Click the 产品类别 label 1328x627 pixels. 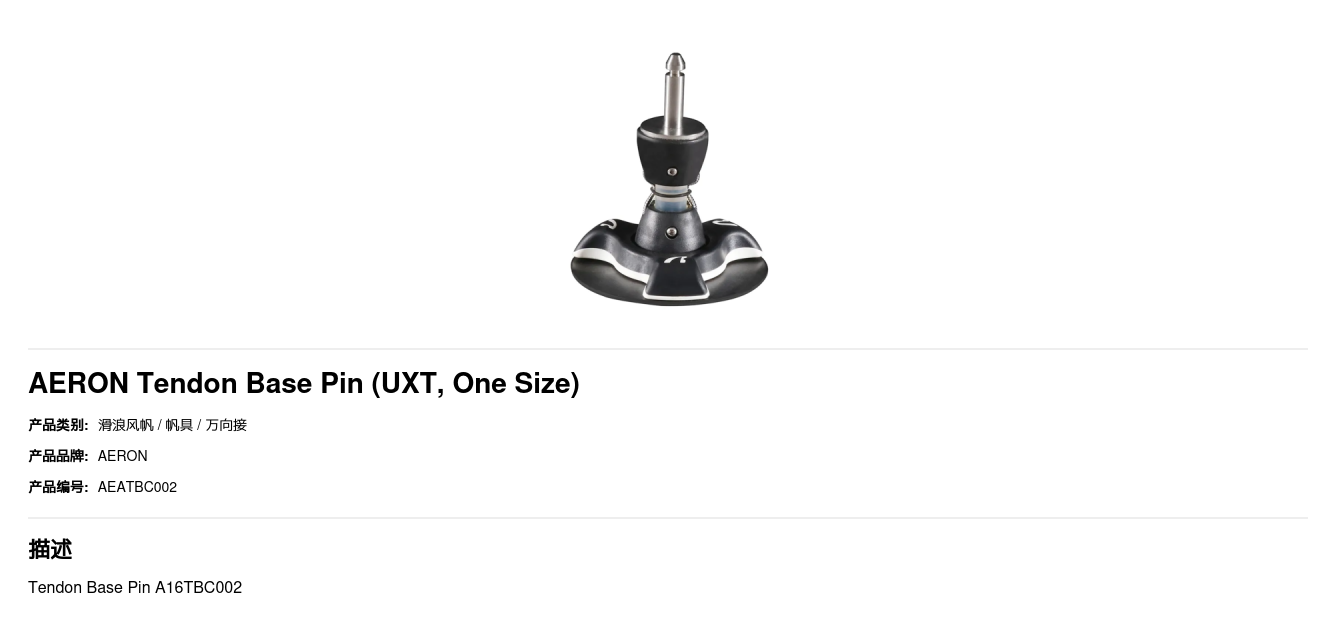[x=58, y=425]
